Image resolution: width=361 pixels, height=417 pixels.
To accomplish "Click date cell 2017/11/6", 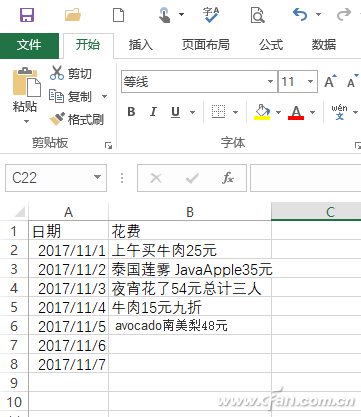I will (68, 345).
